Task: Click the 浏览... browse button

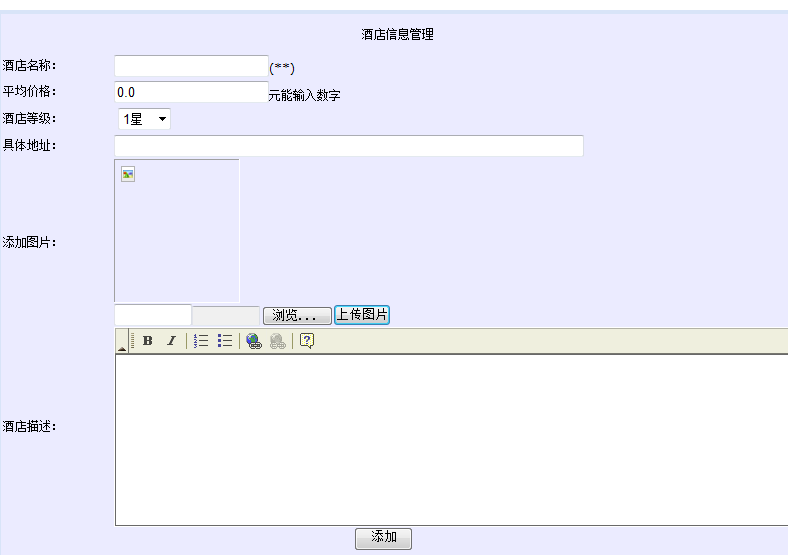Action: (x=297, y=316)
